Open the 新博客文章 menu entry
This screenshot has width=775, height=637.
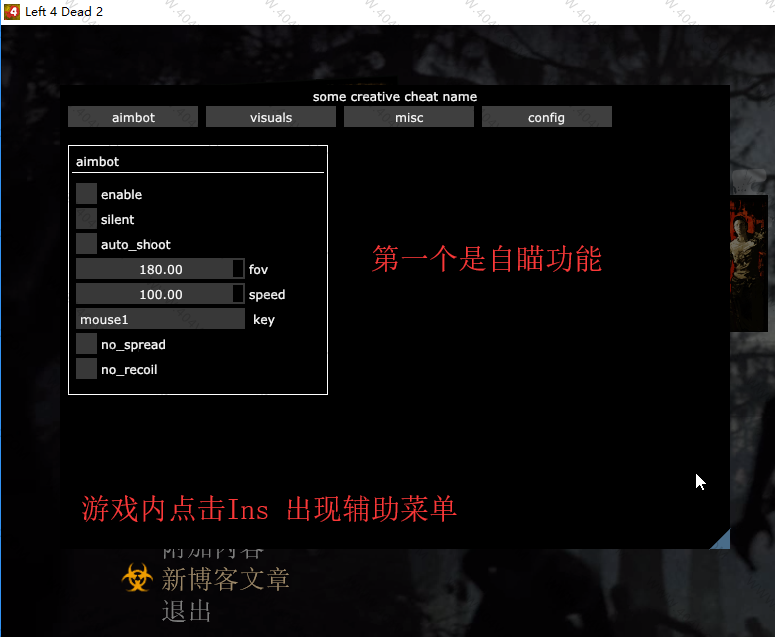coord(226,579)
